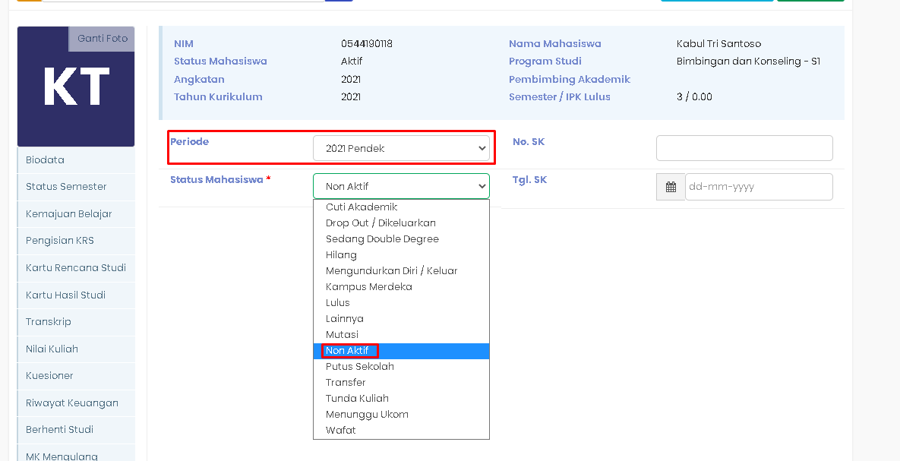Select Kampus Merdeka option
900x461 pixels.
pos(368,287)
